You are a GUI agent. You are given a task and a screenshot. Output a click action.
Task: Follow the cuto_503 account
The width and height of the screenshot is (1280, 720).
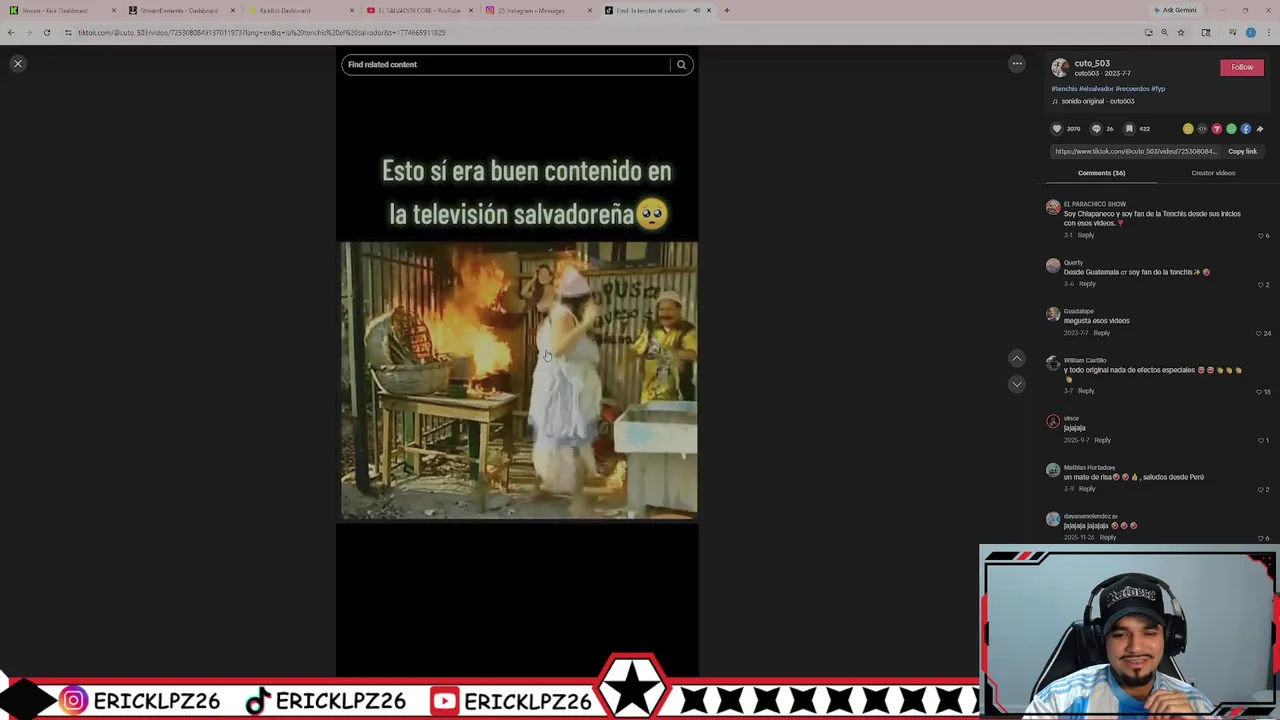1242,67
